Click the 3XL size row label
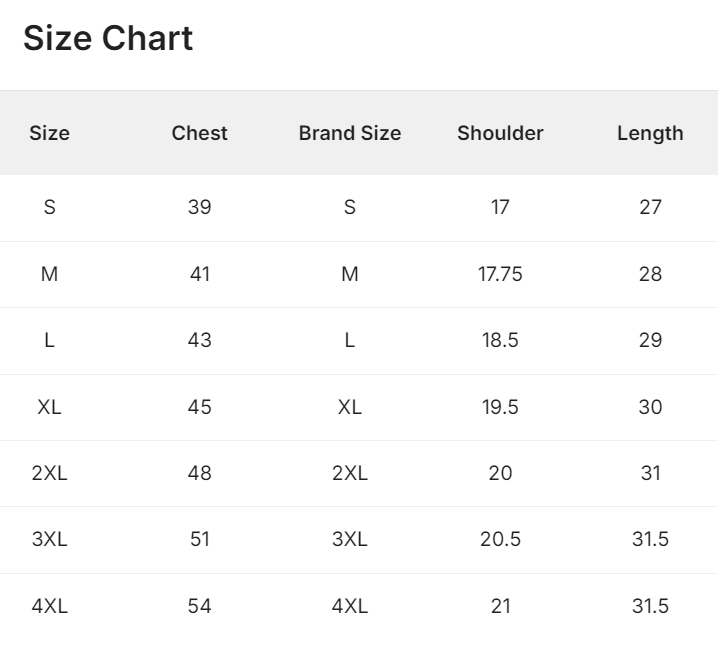Screen dimensions: 718x645 [x=49, y=539]
